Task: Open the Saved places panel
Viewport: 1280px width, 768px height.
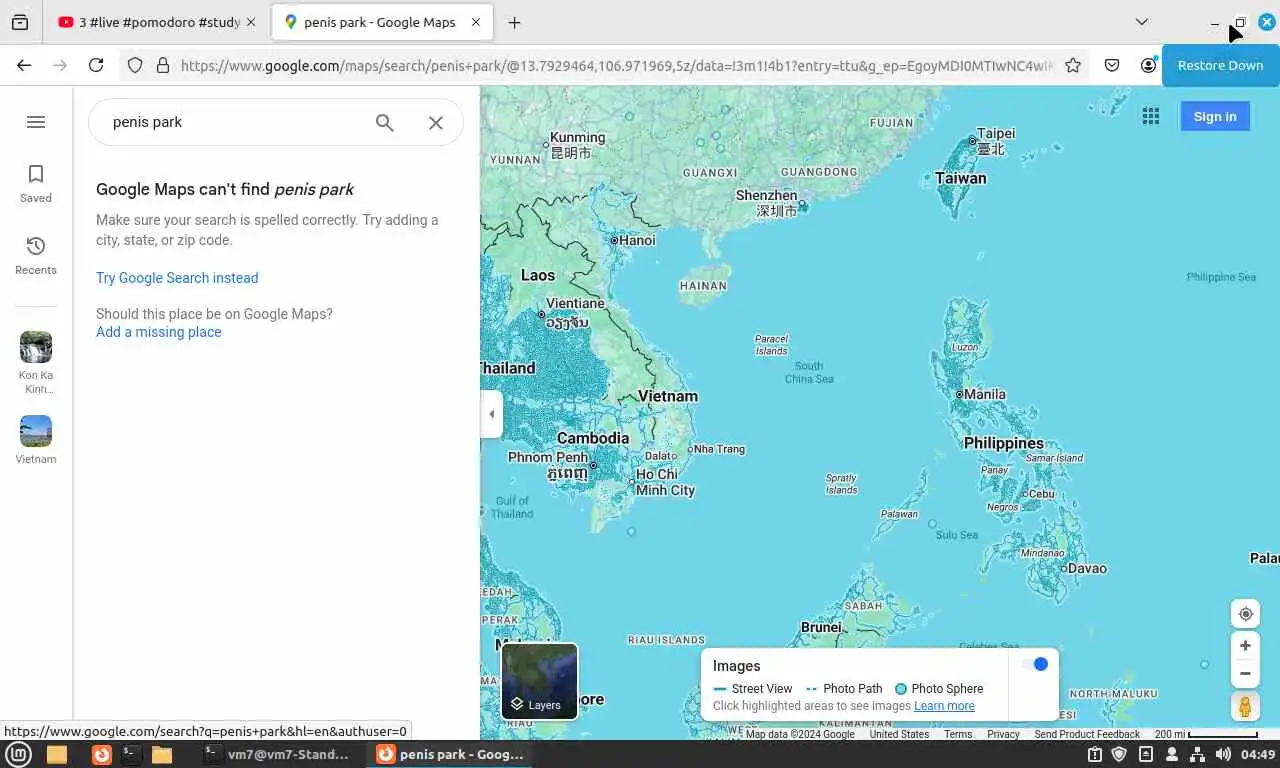Action: click(36, 184)
